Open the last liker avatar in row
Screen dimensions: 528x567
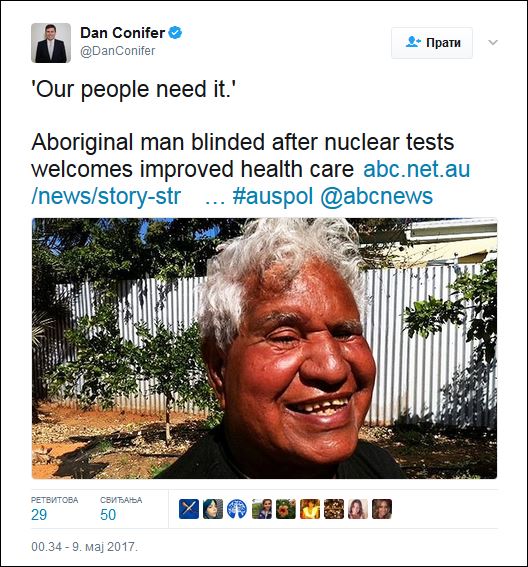382,509
